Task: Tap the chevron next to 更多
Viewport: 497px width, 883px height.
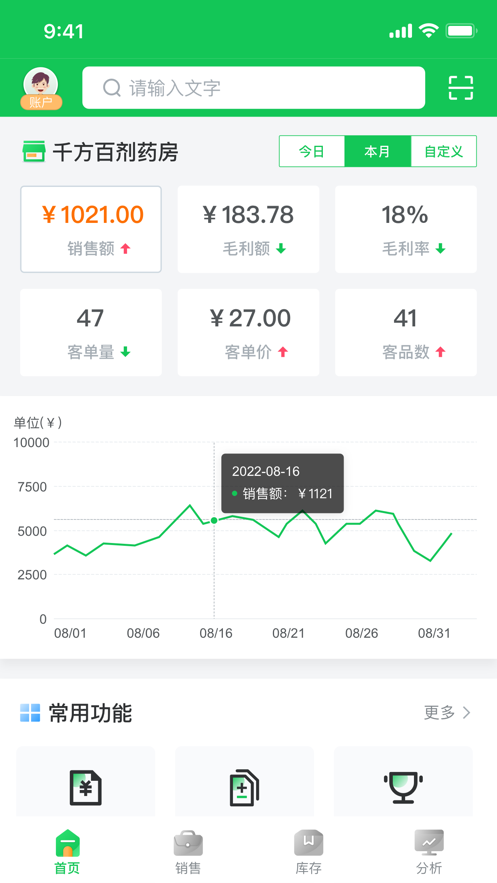Action: 466,713
